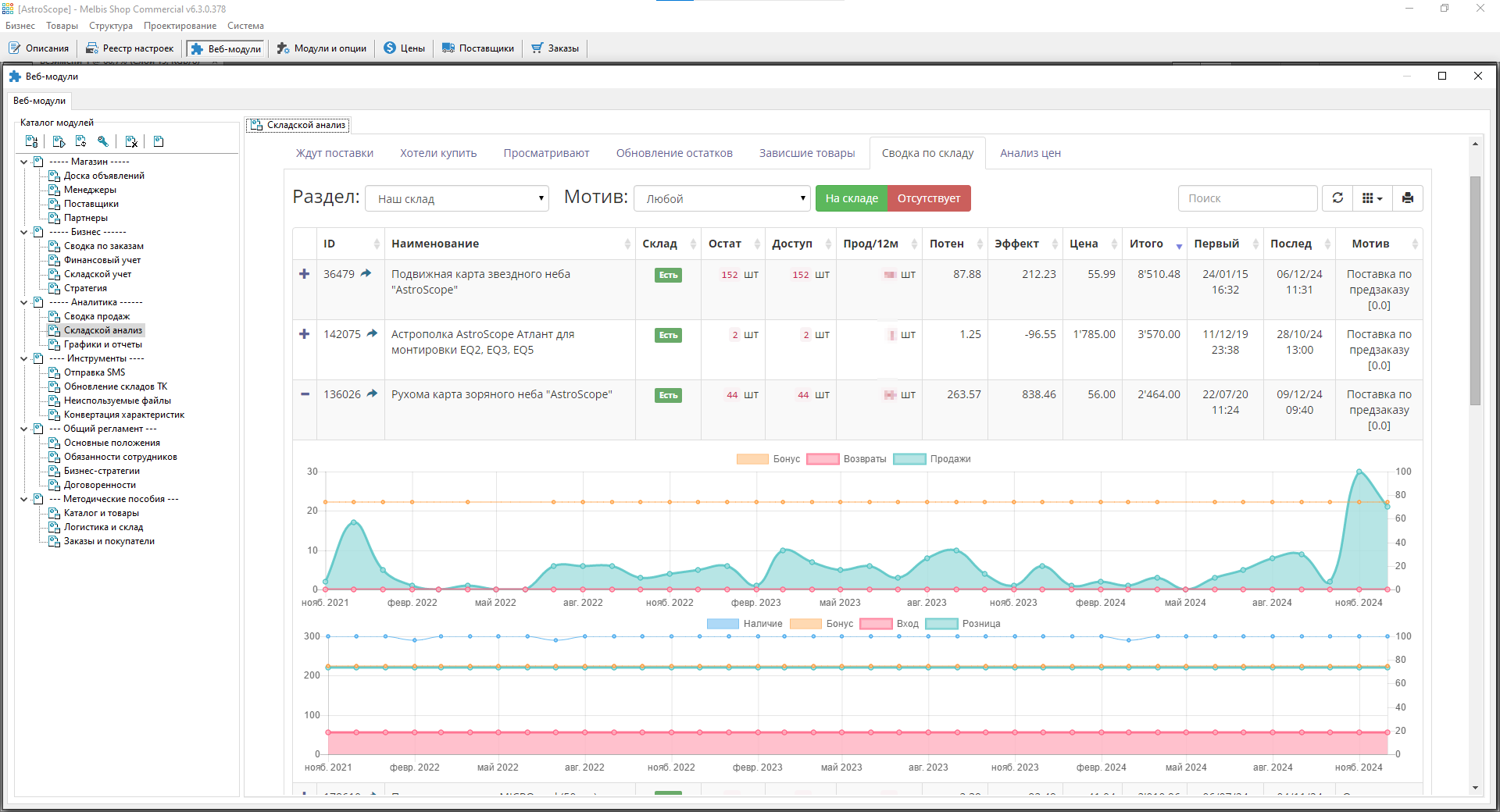Open Модули и опции from the toolbar
The height and width of the screenshot is (812, 1500).
(x=321, y=48)
